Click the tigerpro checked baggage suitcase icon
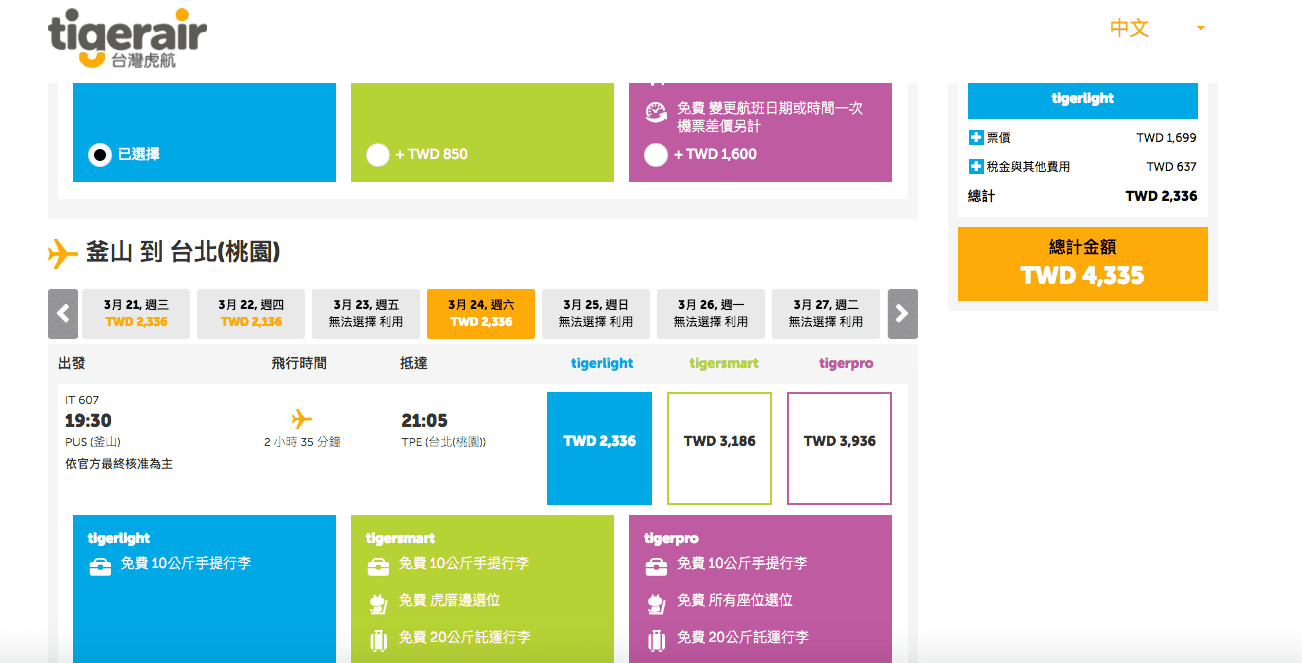This screenshot has height=663, width=1302. tap(656, 639)
